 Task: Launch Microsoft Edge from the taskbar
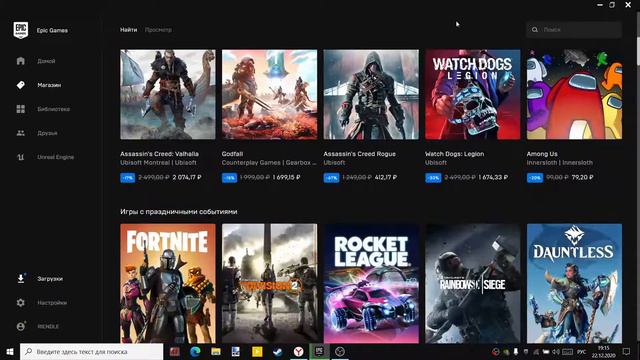point(195,351)
